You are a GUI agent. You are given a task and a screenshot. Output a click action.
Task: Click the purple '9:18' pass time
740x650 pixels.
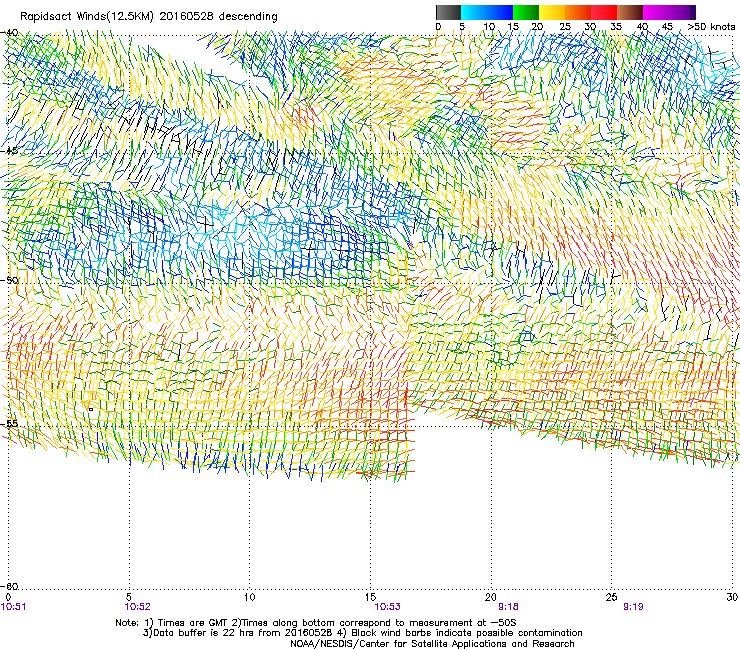(508, 607)
